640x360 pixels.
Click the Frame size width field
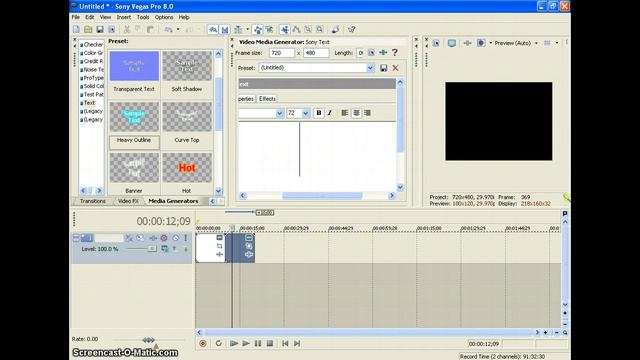(282, 53)
